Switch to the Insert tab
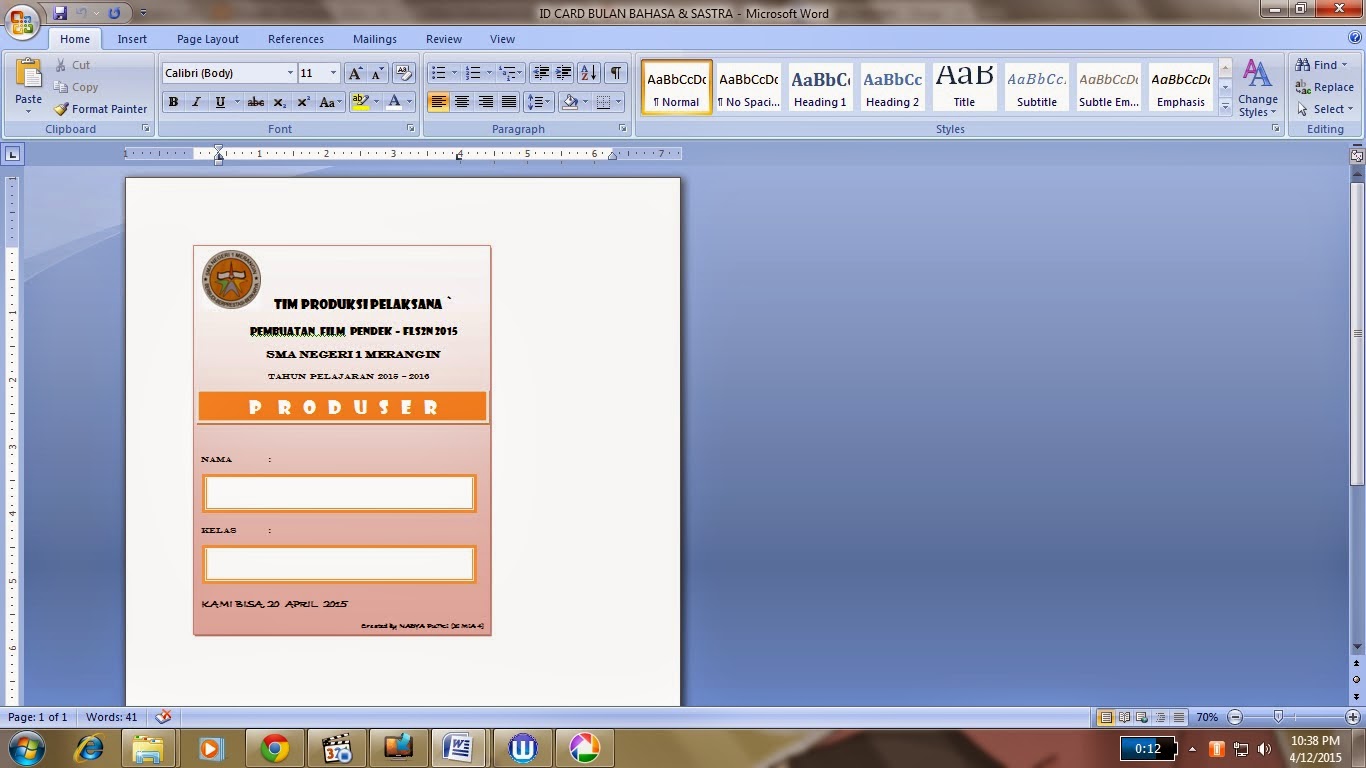The height and width of the screenshot is (768, 1366). coord(132,39)
